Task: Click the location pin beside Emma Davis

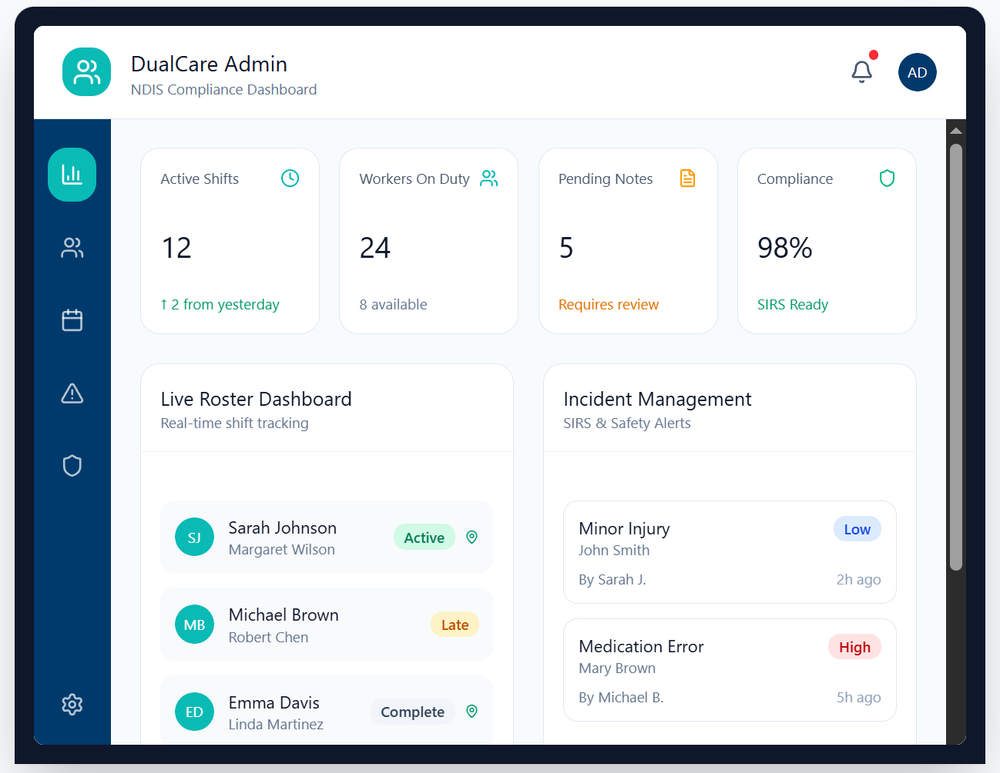Action: [472, 711]
